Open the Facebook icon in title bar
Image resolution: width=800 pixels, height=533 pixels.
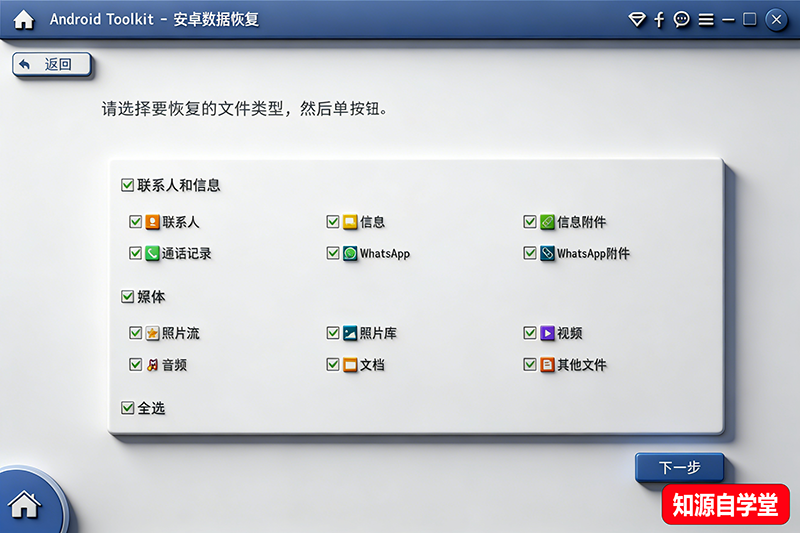[x=659, y=20]
